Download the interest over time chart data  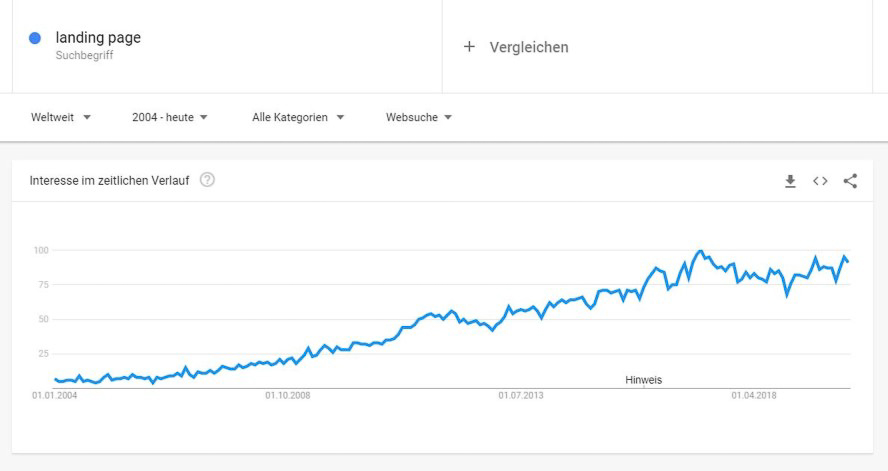(790, 181)
